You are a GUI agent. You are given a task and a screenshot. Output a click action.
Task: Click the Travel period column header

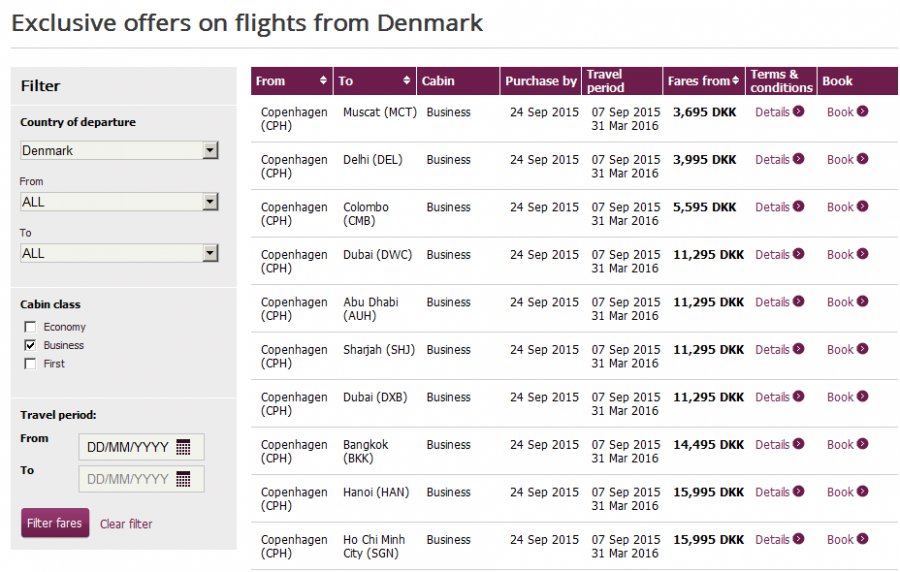622,81
